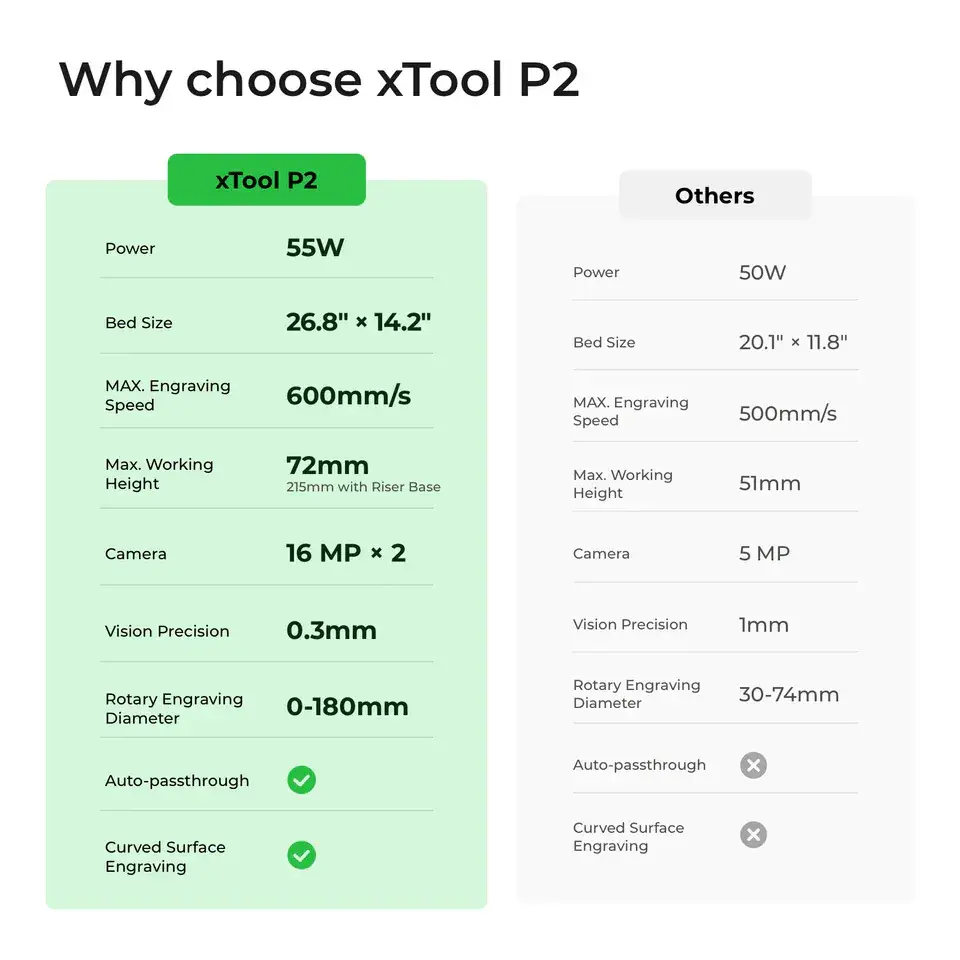The width and height of the screenshot is (960, 960).
Task: Click the Others 500mm/s speed value
Action: pyautogui.click(x=787, y=413)
